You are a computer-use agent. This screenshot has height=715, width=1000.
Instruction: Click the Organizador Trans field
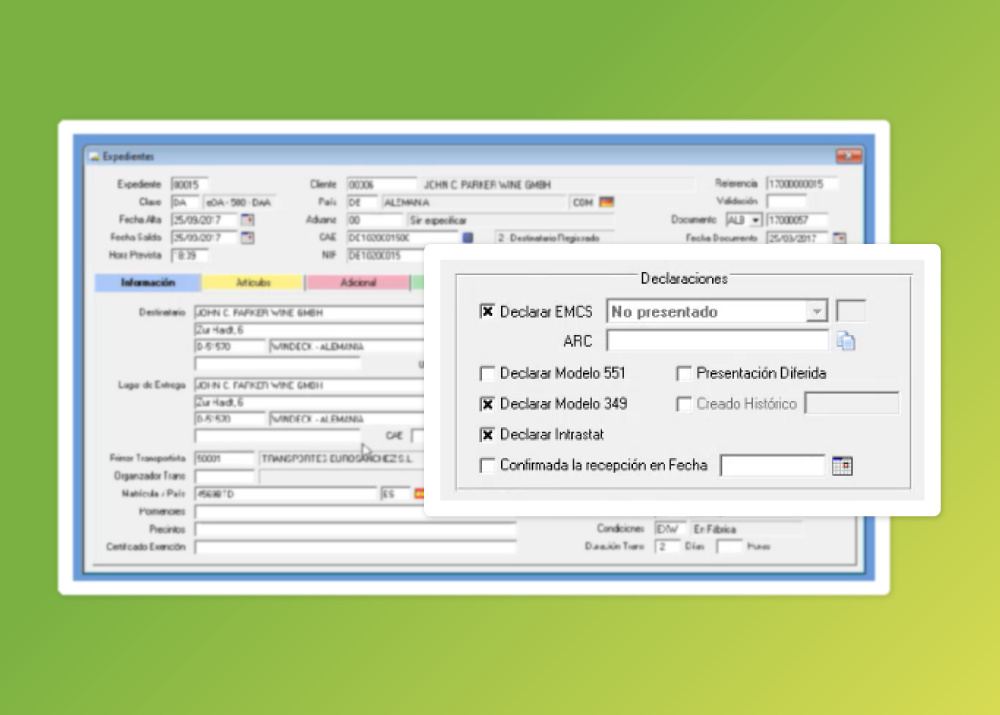pyautogui.click(x=224, y=476)
